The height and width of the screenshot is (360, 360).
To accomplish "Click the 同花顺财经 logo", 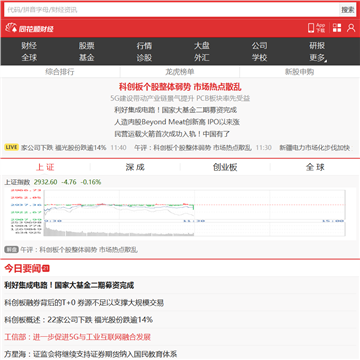I will pyautogui.click(x=29, y=28).
